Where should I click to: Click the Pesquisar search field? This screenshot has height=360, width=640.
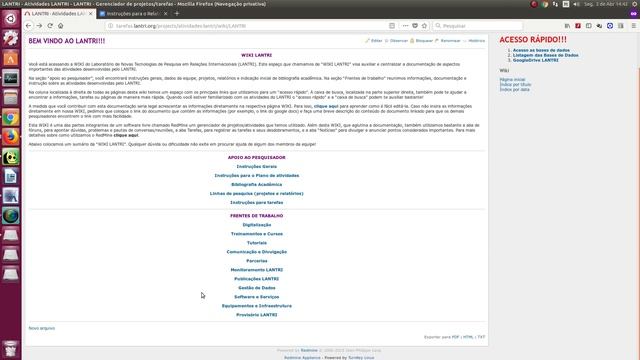click(478, 26)
